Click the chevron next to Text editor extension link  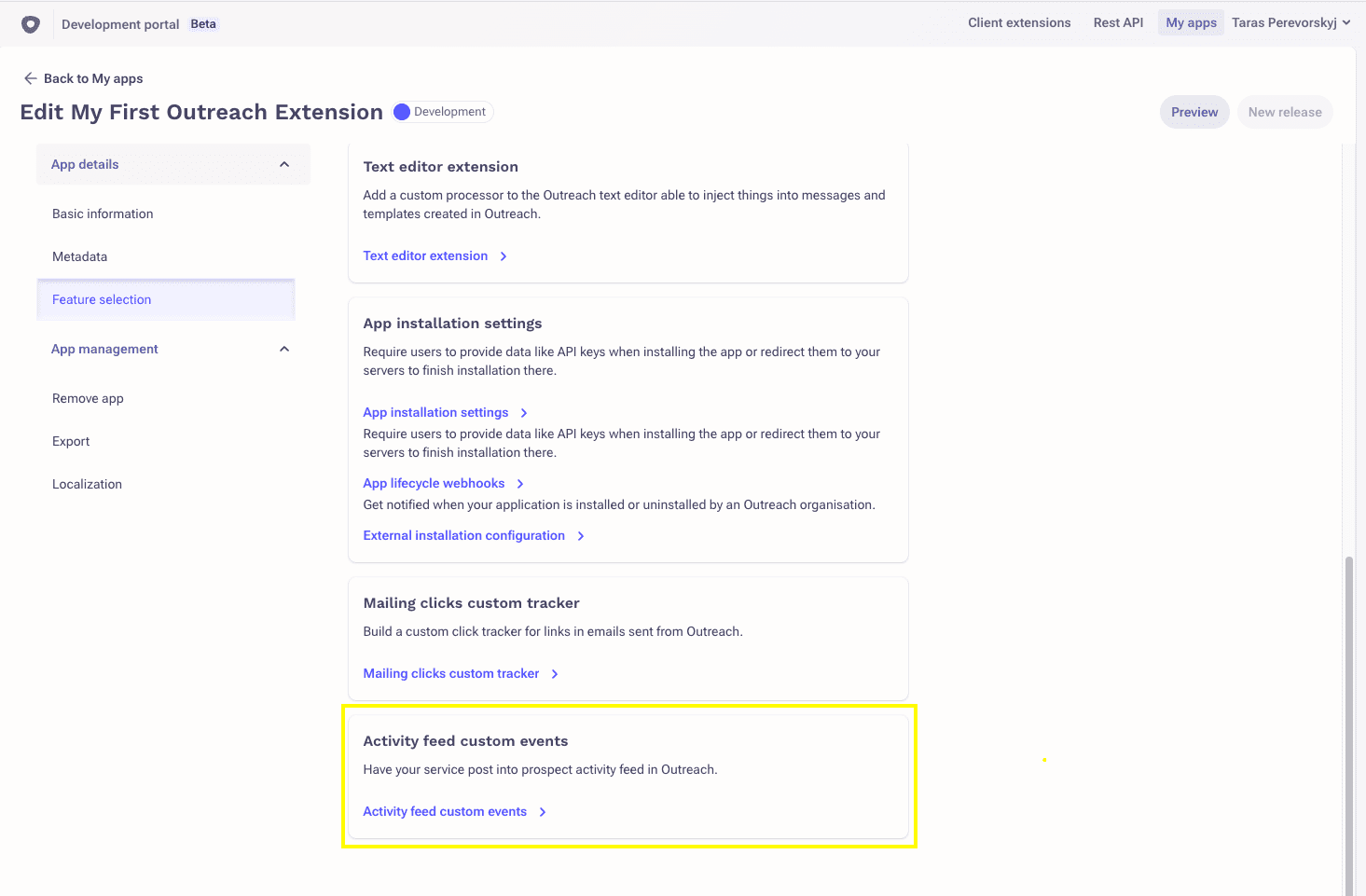tap(503, 255)
